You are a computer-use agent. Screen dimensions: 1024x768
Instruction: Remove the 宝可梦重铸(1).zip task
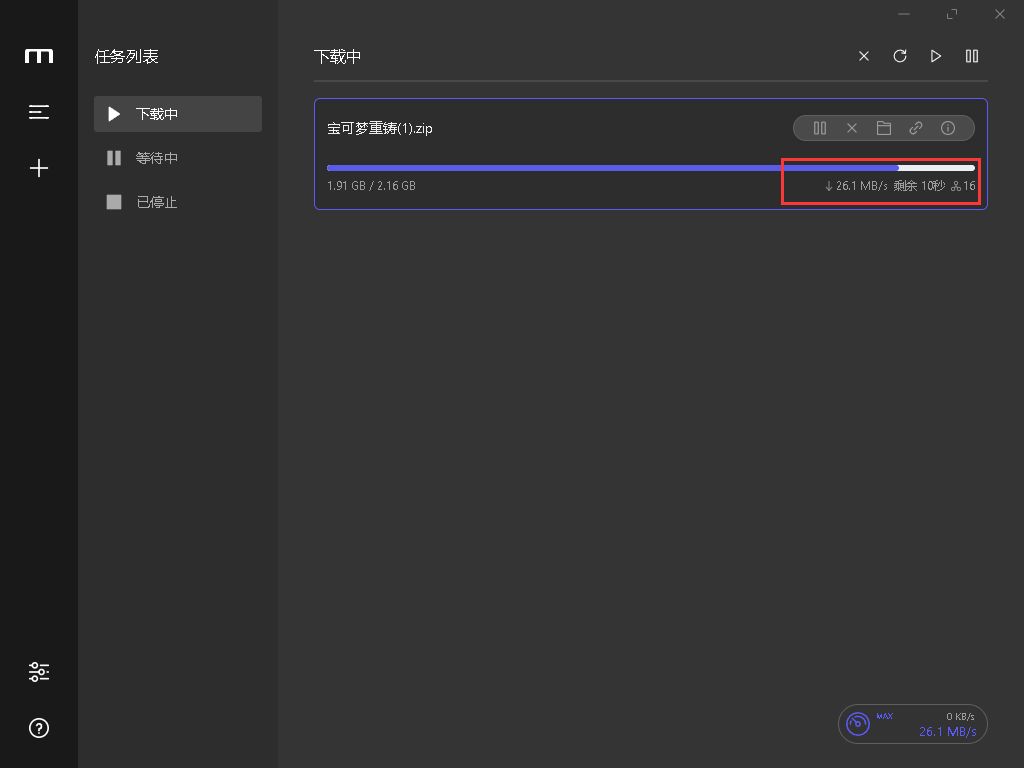pos(852,128)
